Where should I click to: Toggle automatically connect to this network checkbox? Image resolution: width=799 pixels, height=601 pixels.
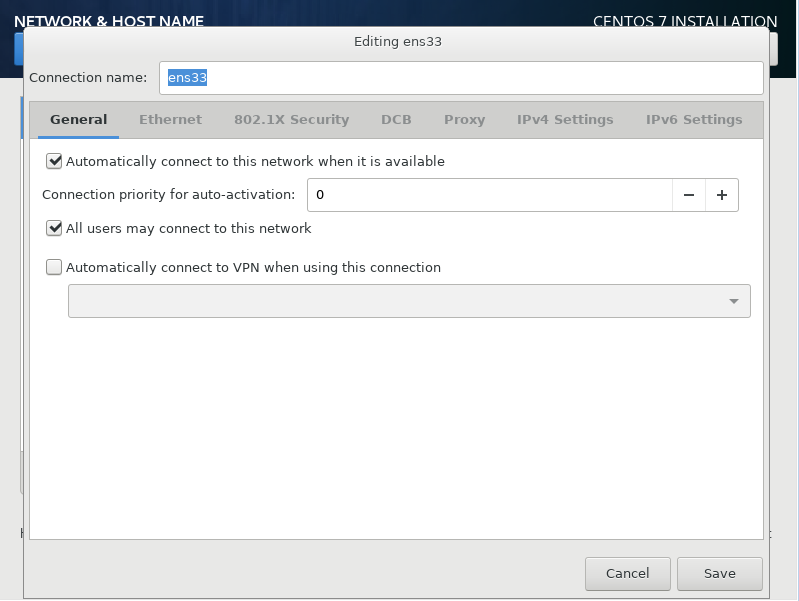(x=54, y=161)
